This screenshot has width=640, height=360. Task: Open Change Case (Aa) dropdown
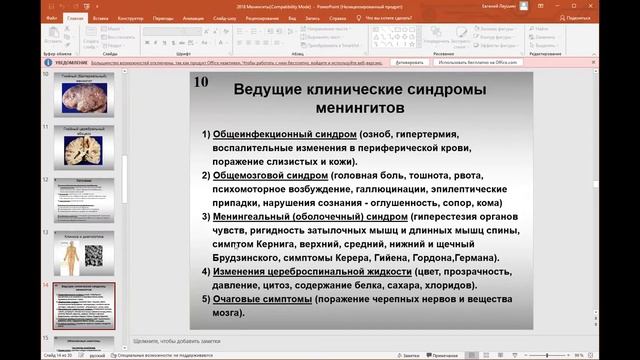pos(204,42)
